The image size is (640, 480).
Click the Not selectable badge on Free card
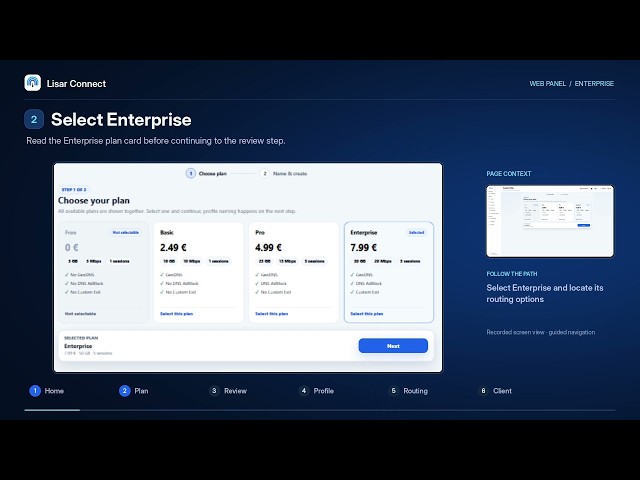[x=126, y=232]
